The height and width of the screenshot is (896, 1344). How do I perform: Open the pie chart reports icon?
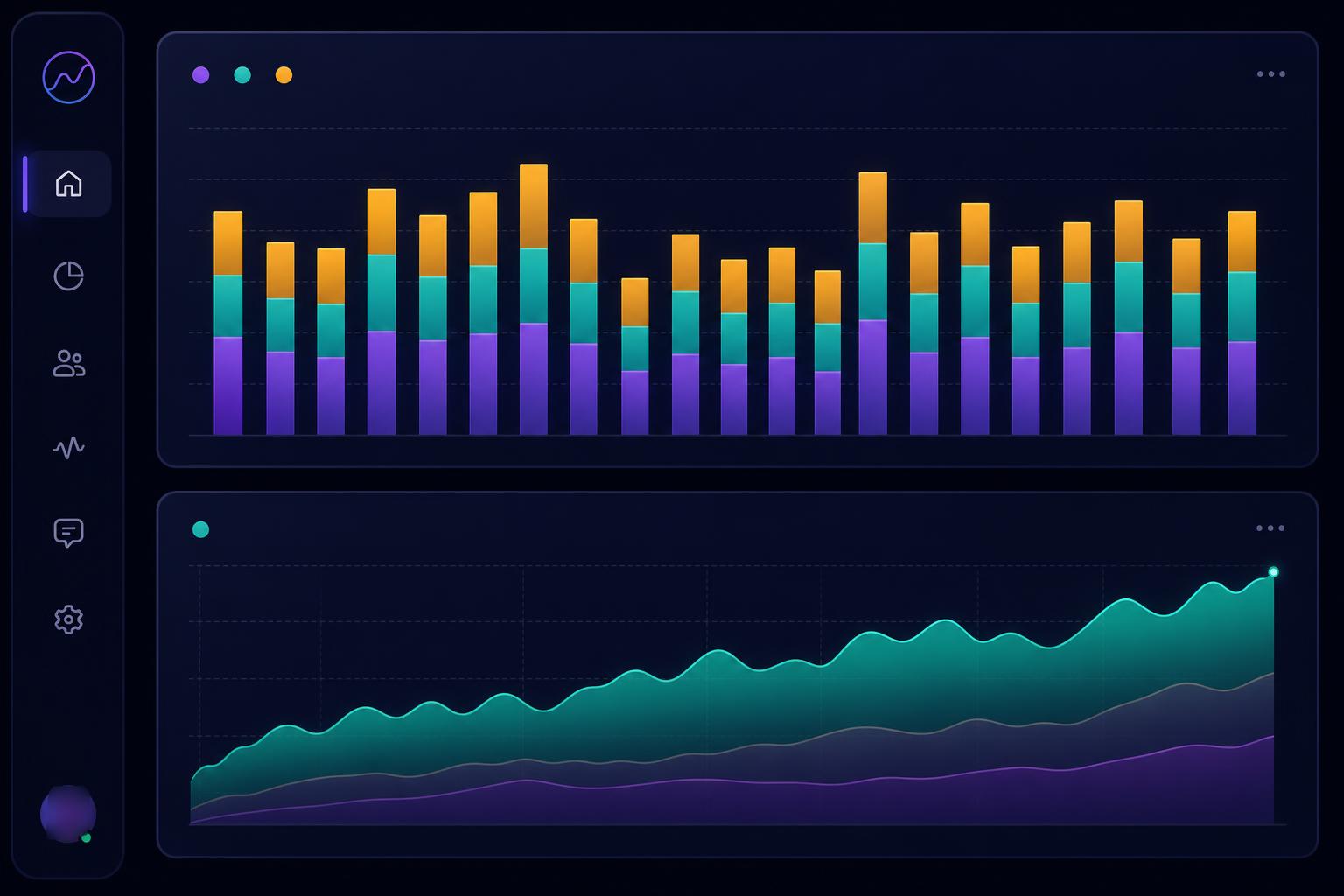[x=68, y=276]
